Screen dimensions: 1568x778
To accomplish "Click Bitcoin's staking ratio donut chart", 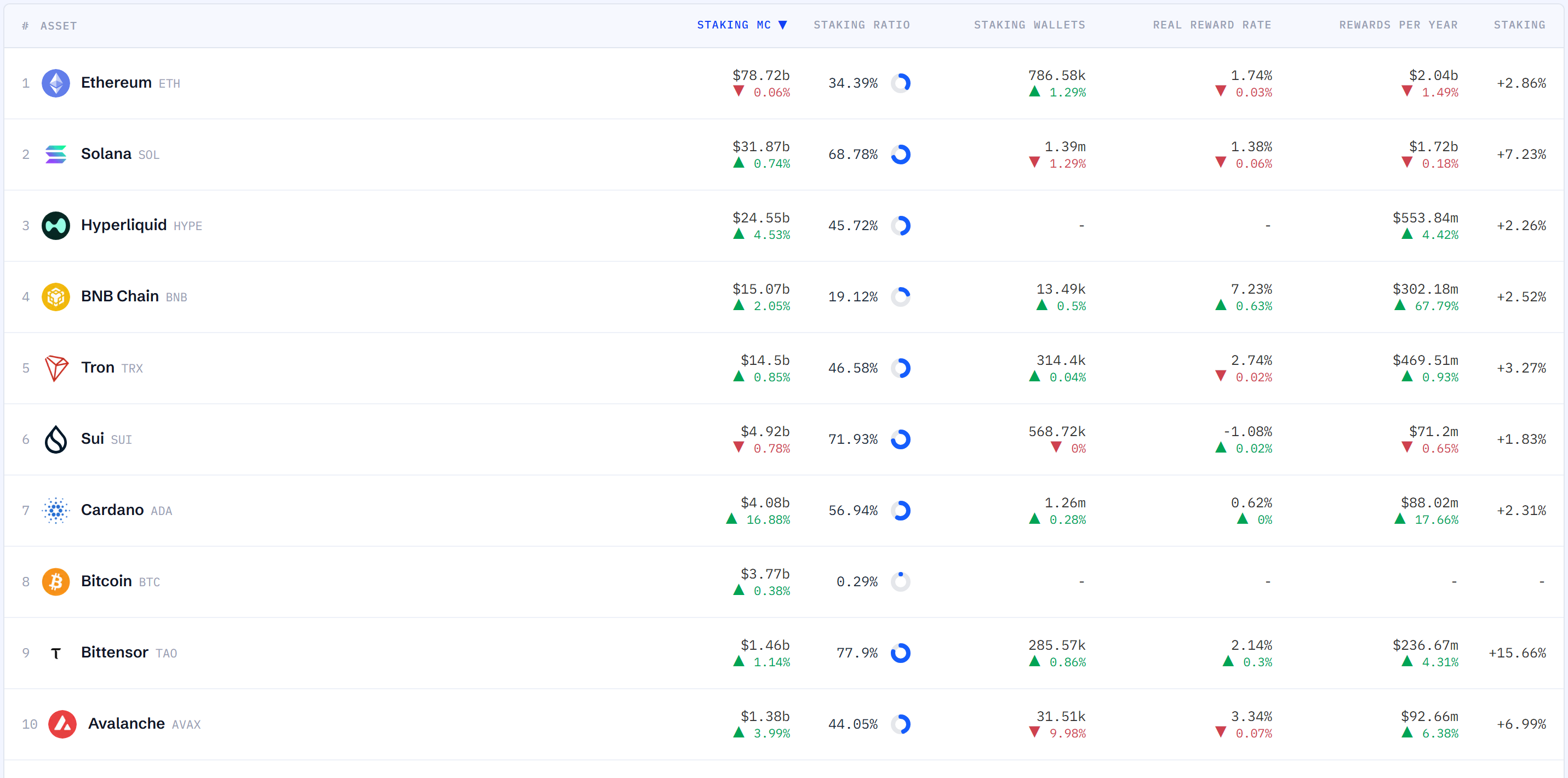I will pyautogui.click(x=900, y=581).
